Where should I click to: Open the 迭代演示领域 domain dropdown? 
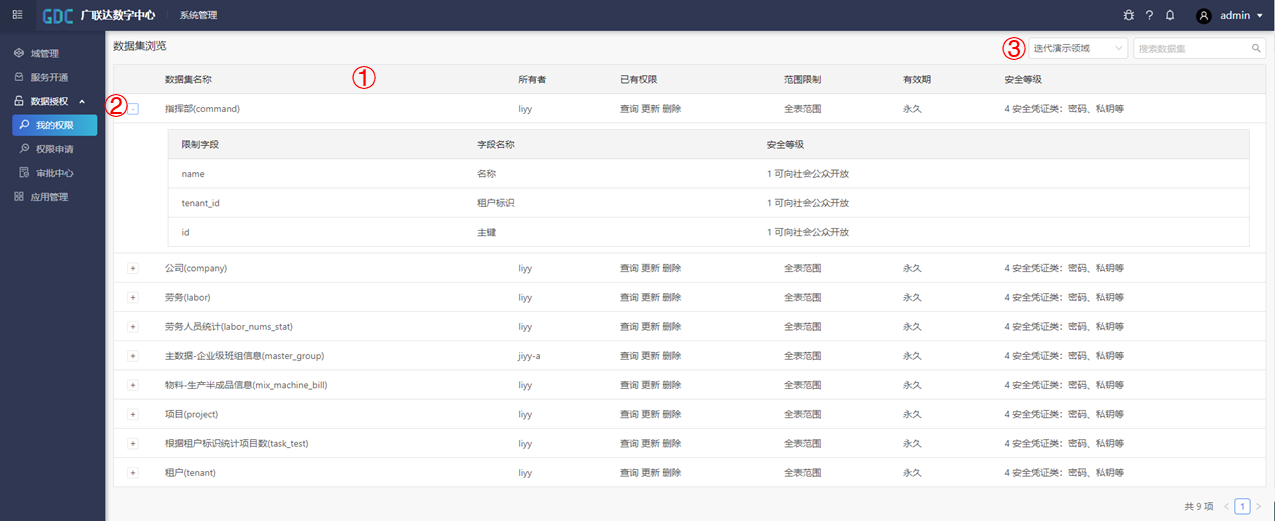(x=1078, y=48)
